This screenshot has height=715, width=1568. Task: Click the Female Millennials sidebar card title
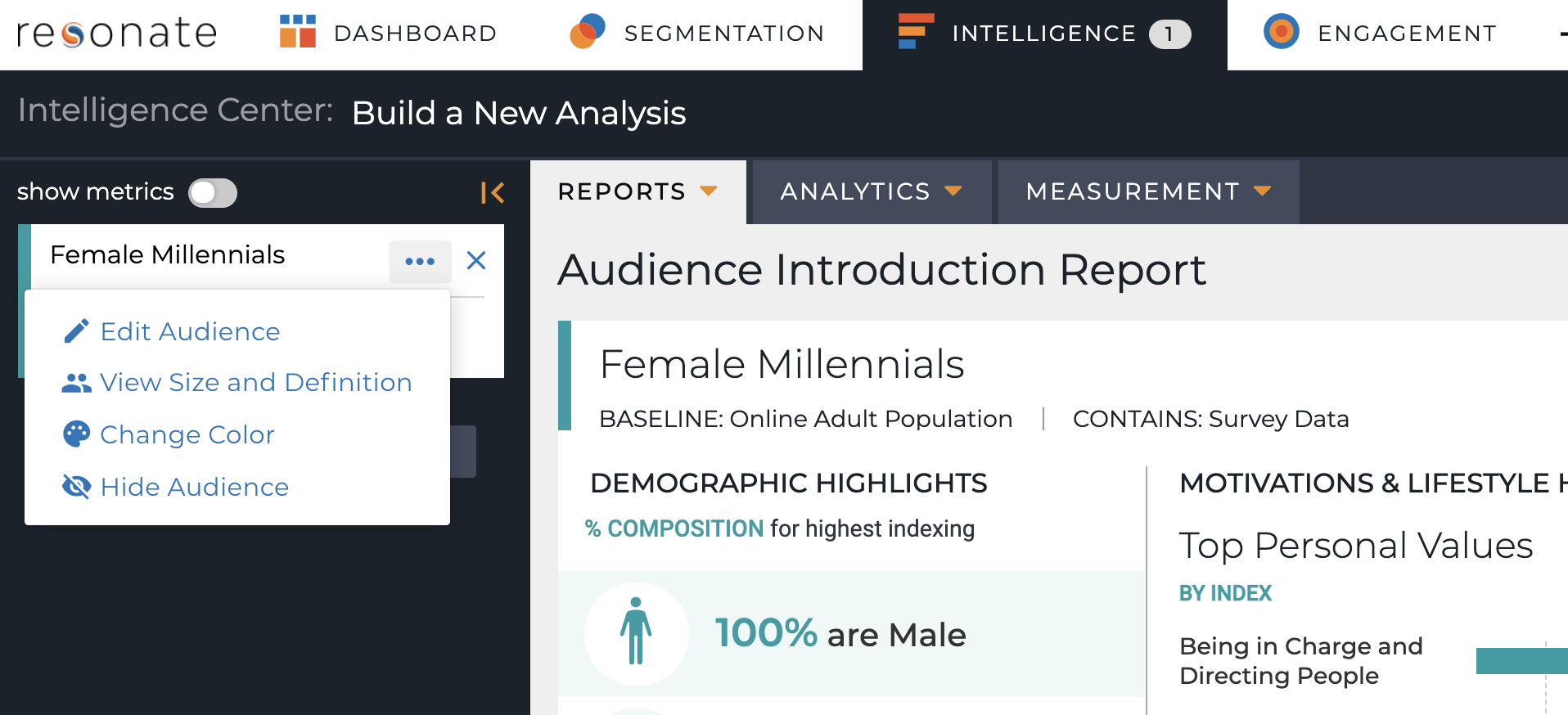pos(168,255)
